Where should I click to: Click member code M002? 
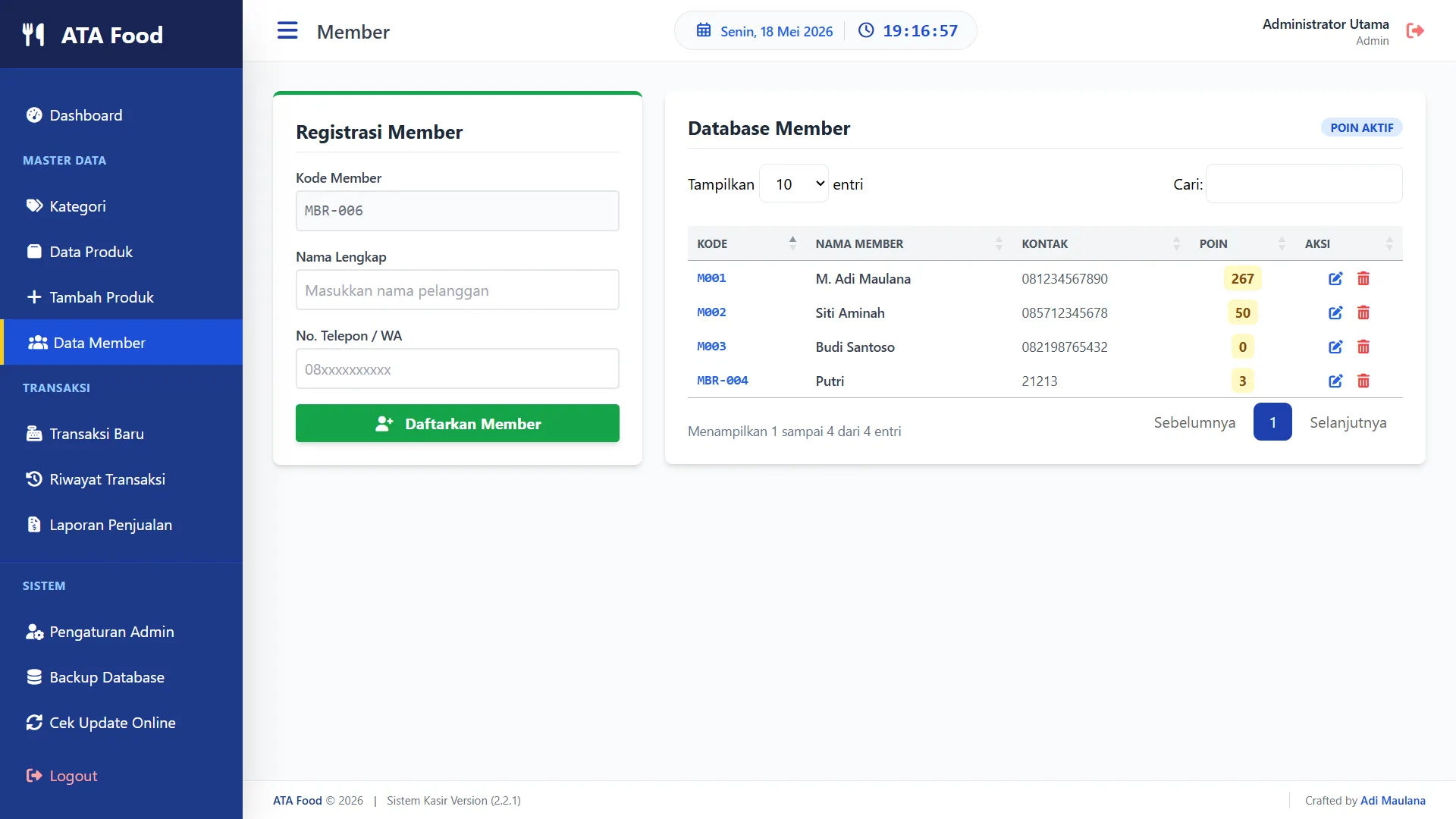tap(711, 312)
